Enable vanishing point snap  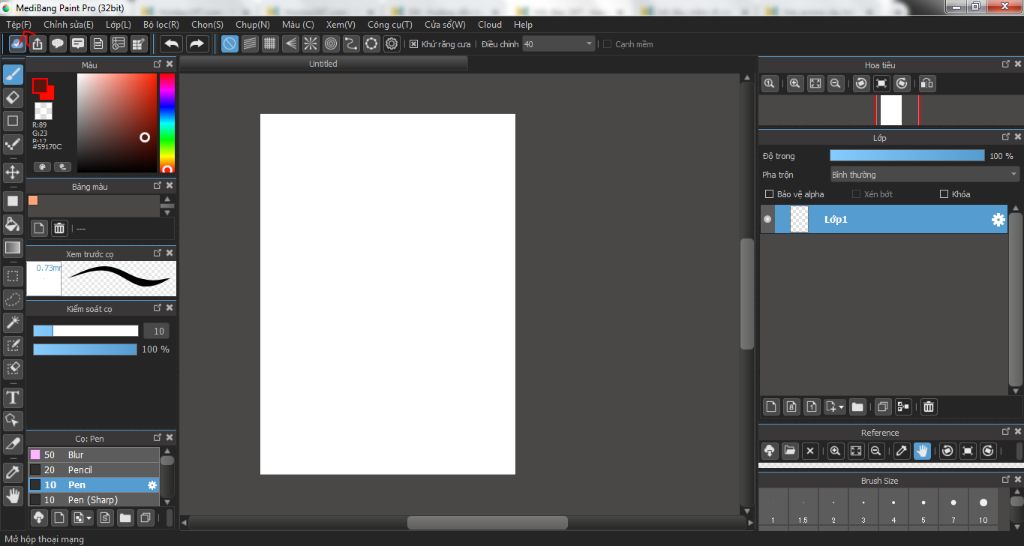tap(291, 44)
